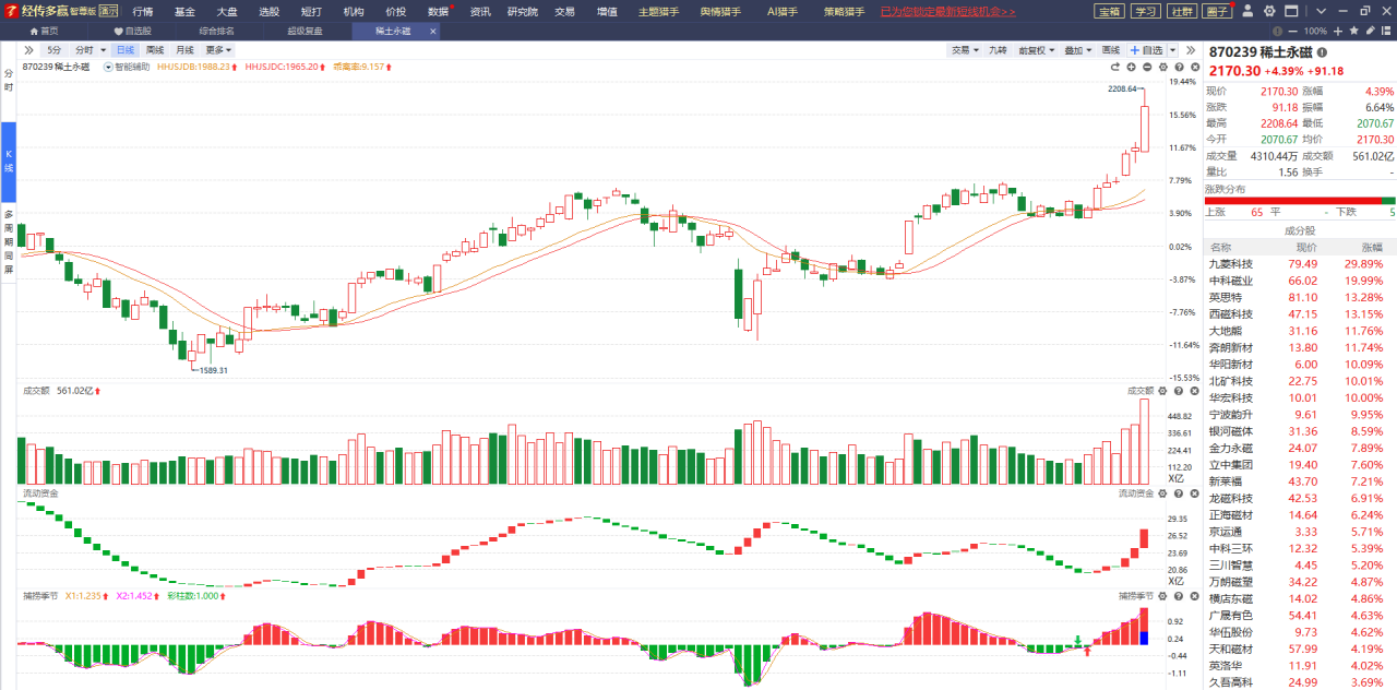The image size is (1397, 691).
Task: Zoom out main K-line chart minus icon
Action: [1147, 67]
